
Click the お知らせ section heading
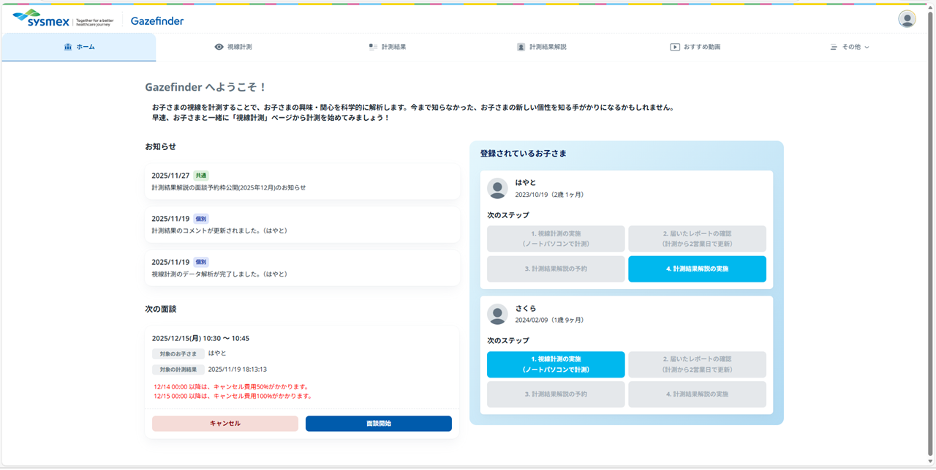pos(160,146)
